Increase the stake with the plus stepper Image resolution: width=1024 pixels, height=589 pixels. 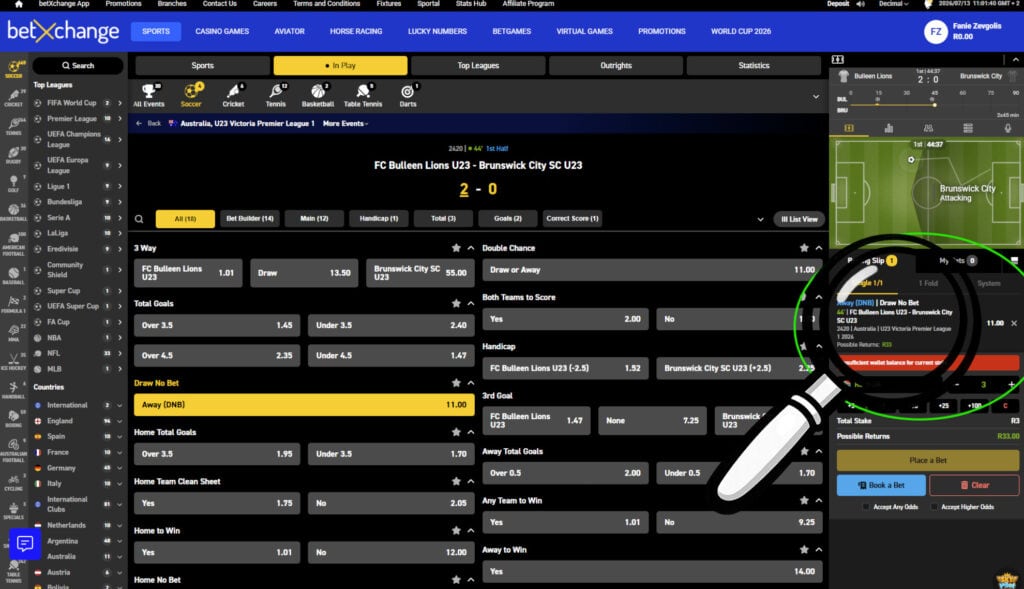[x=1012, y=385]
